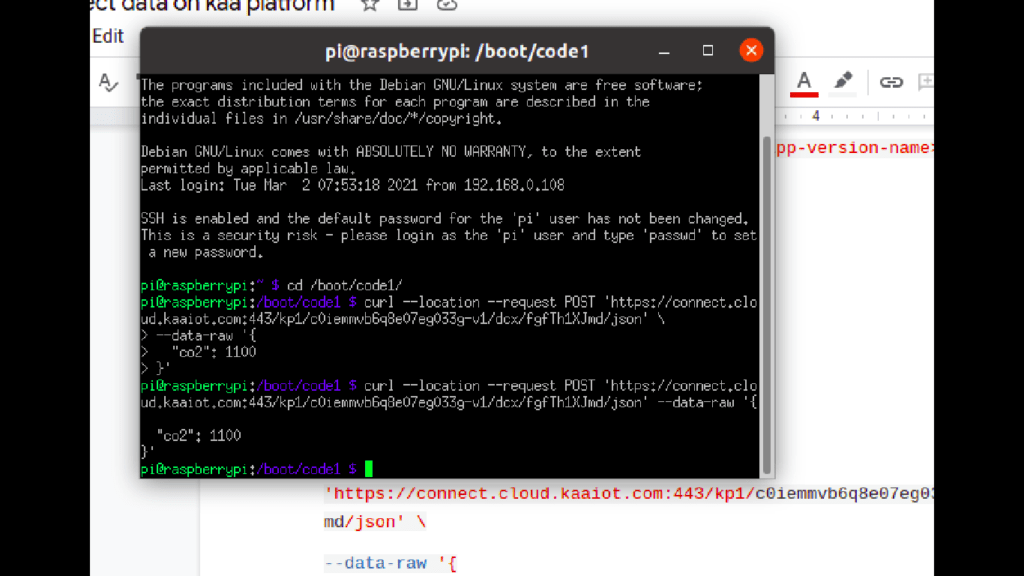Maximize the raspberrypi terminal window
Viewport: 1024px width, 576px height.
pyautogui.click(x=708, y=50)
